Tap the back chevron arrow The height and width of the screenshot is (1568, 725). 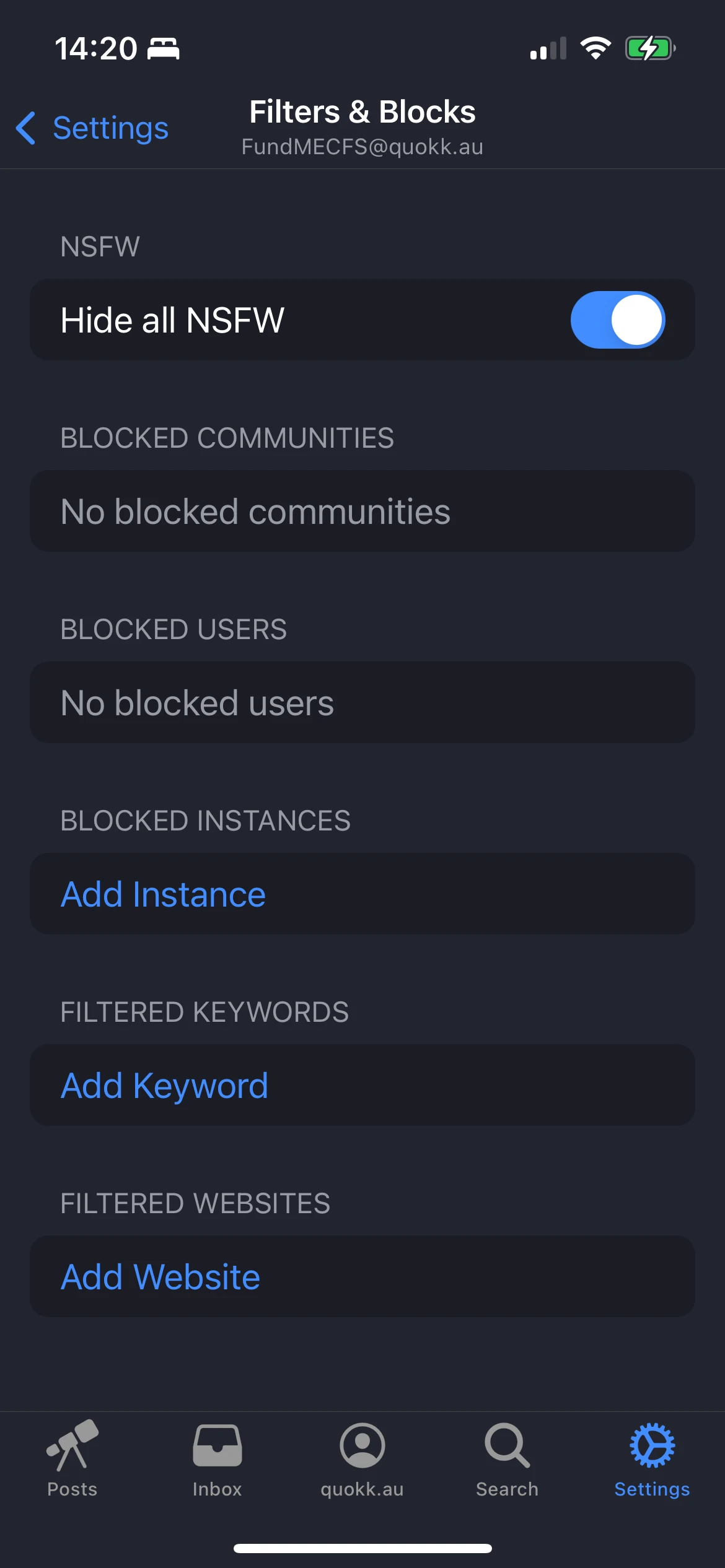(26, 128)
